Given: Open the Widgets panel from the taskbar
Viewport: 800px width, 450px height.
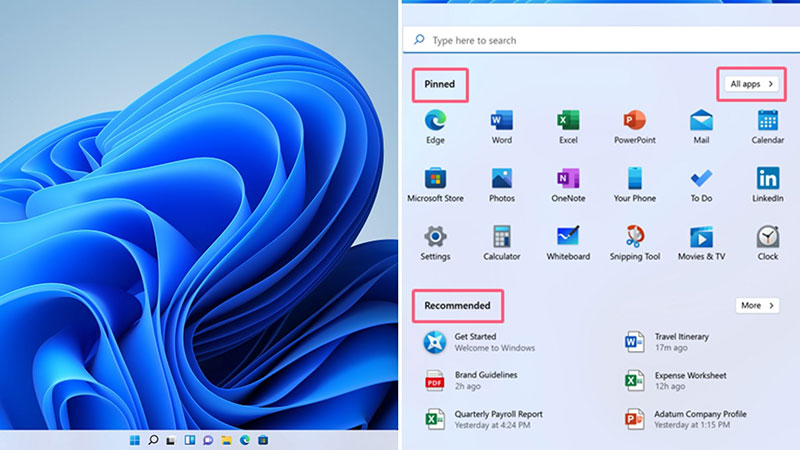Looking at the screenshot, I should tap(190, 440).
